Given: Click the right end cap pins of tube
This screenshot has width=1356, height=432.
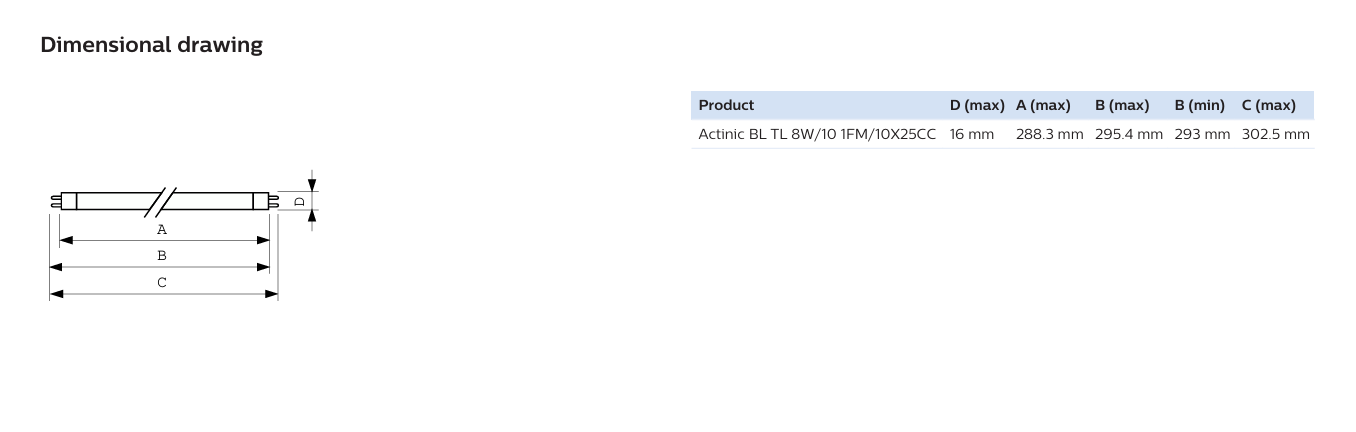Looking at the screenshot, I should coord(272,200).
